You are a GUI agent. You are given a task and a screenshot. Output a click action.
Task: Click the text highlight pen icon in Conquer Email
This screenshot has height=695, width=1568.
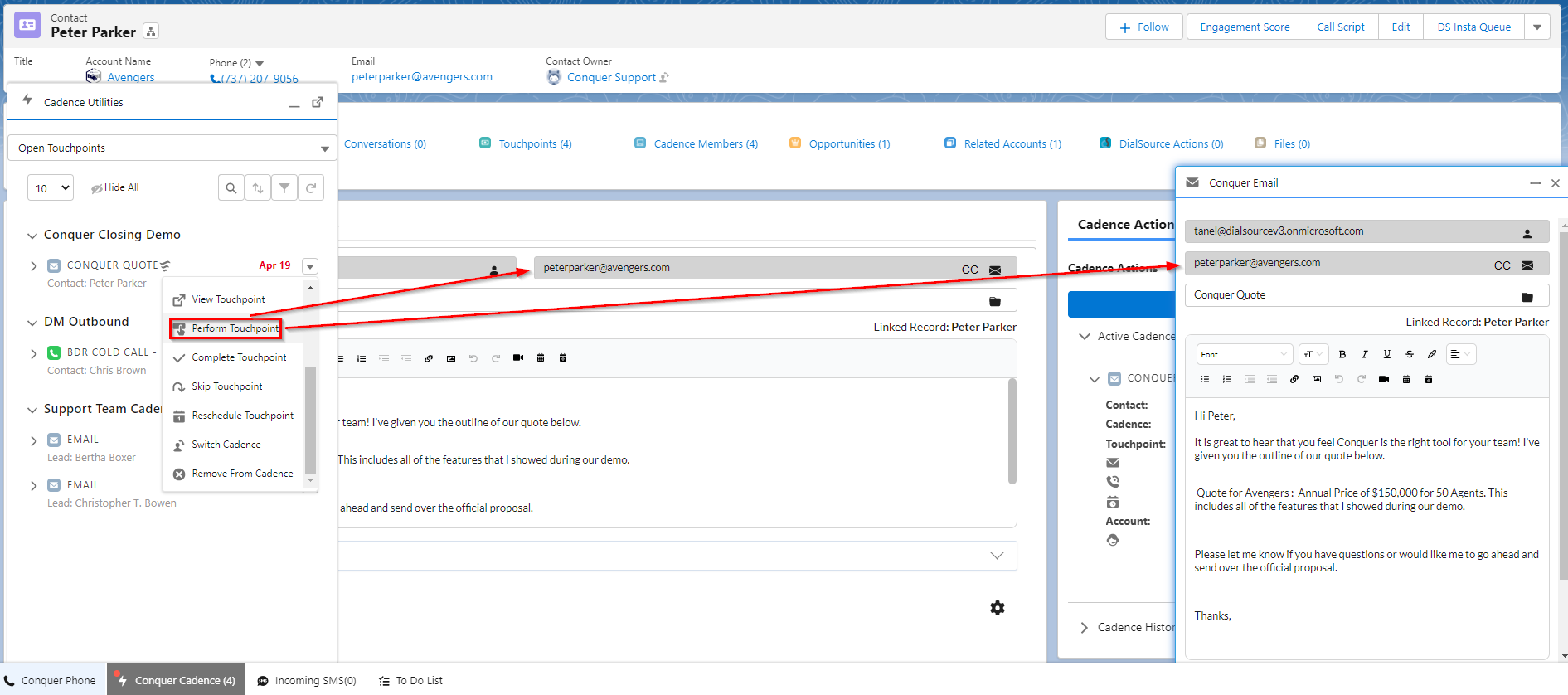(x=1432, y=354)
